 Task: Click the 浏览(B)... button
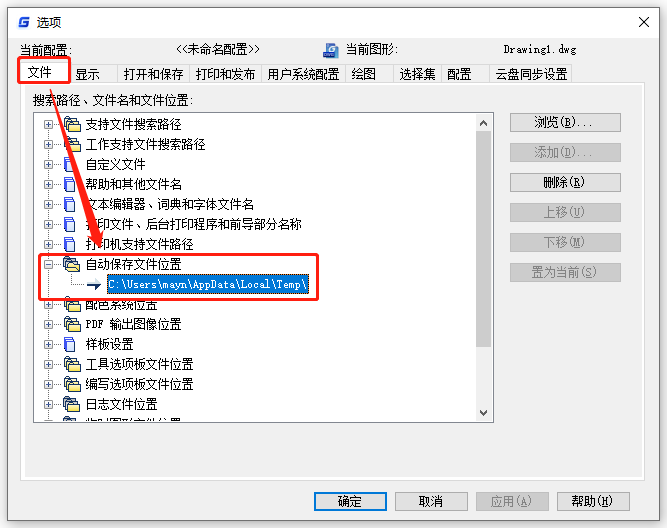565,123
